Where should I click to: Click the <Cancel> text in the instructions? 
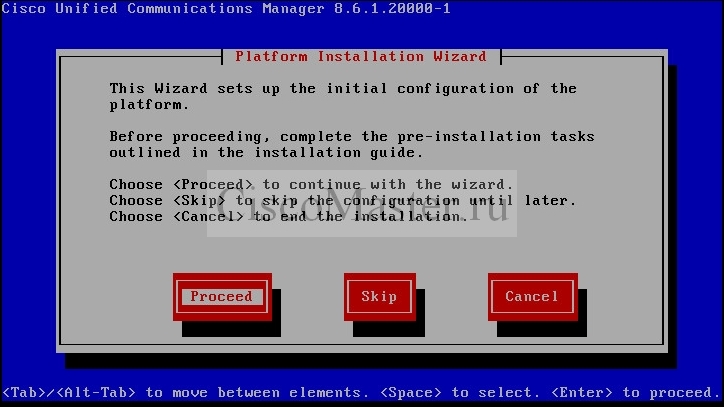coord(208,216)
